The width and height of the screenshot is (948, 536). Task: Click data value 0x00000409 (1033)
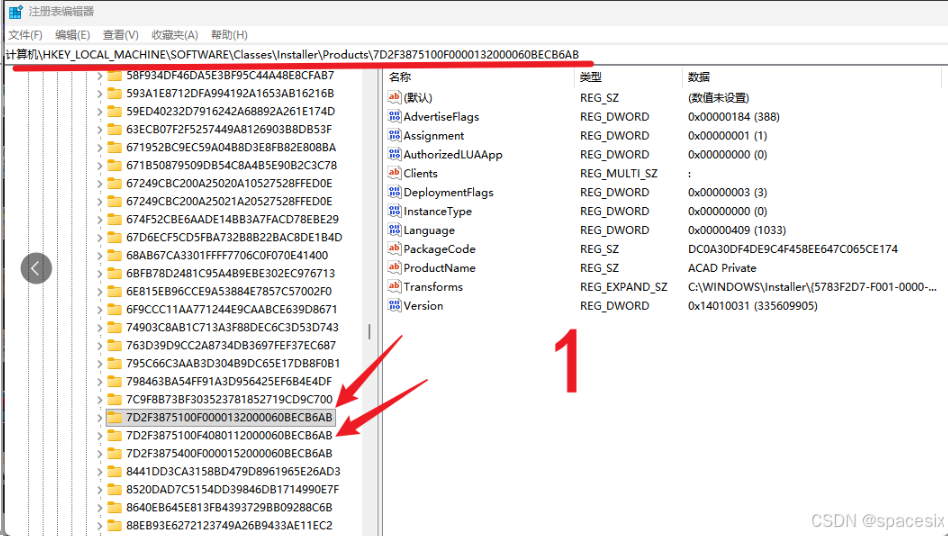737,230
